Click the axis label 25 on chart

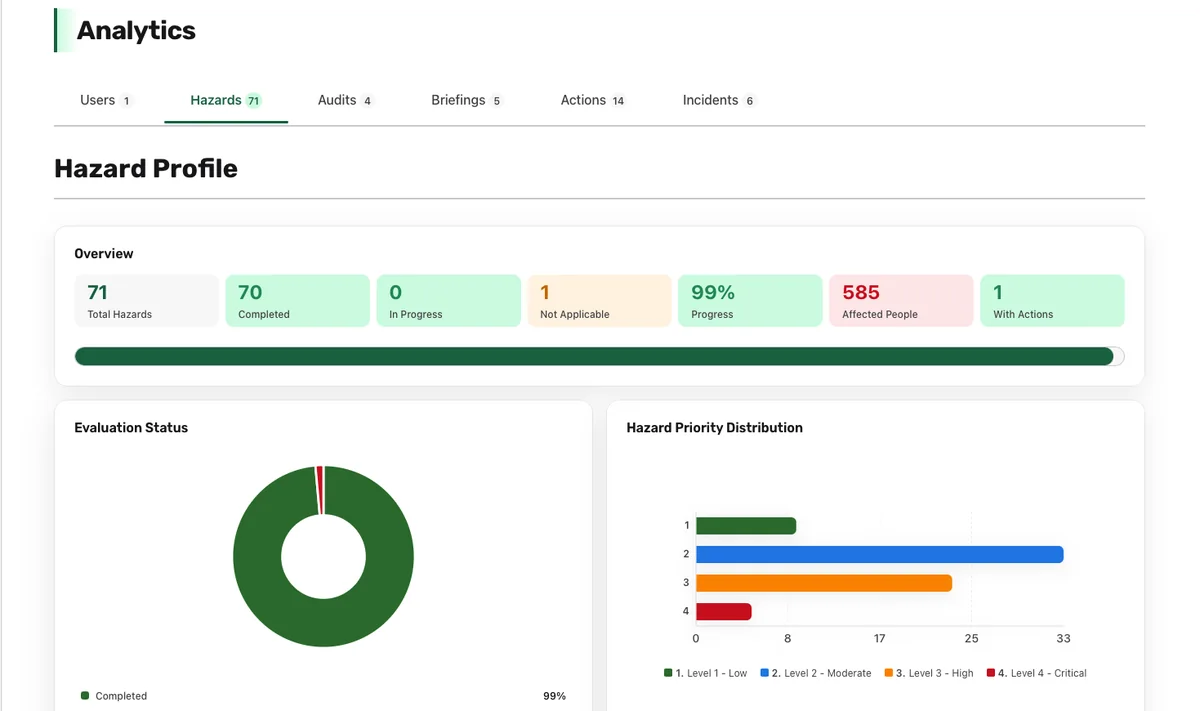click(971, 638)
